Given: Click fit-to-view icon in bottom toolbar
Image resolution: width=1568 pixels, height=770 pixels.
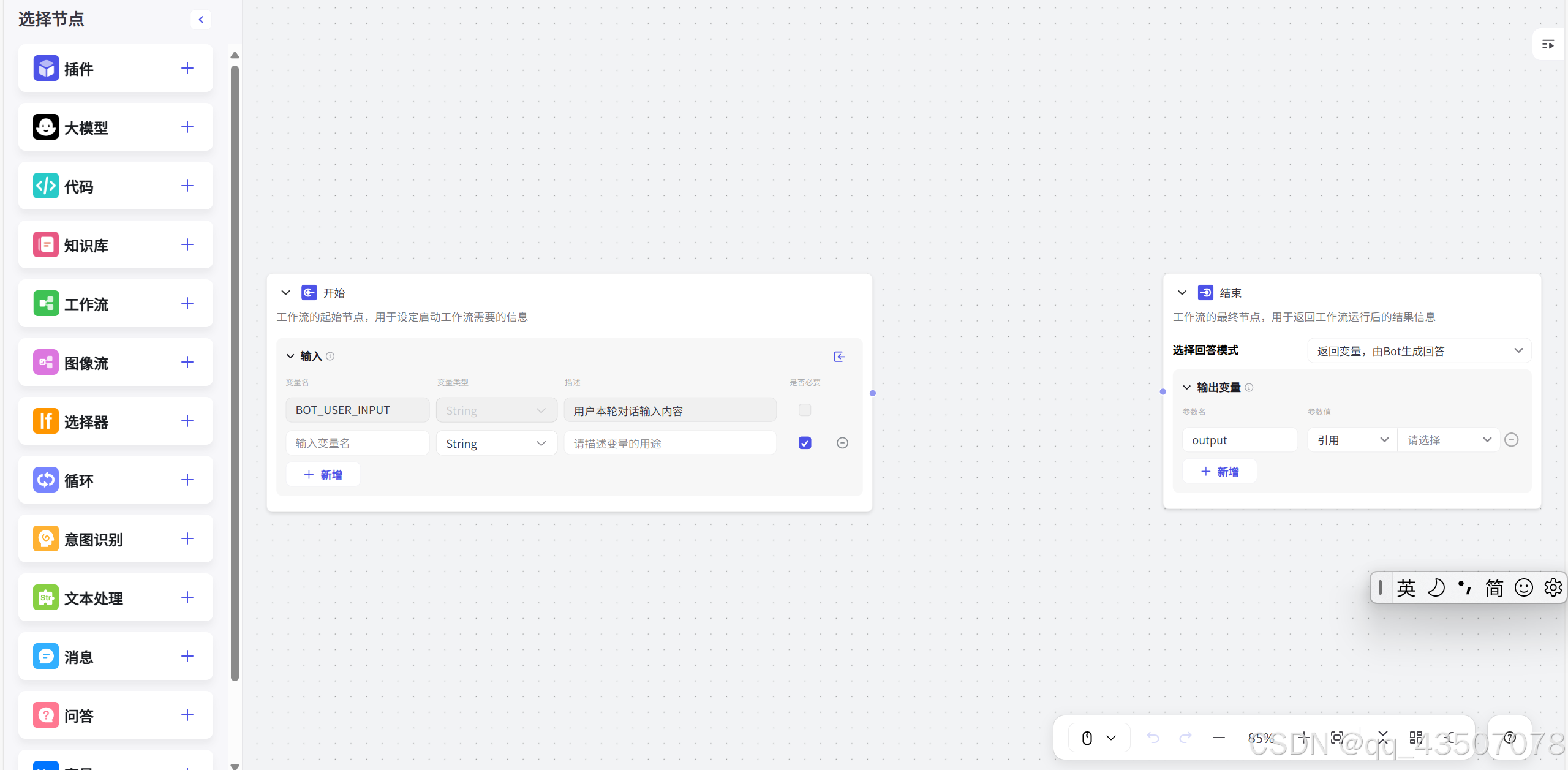Looking at the screenshot, I should (1337, 738).
